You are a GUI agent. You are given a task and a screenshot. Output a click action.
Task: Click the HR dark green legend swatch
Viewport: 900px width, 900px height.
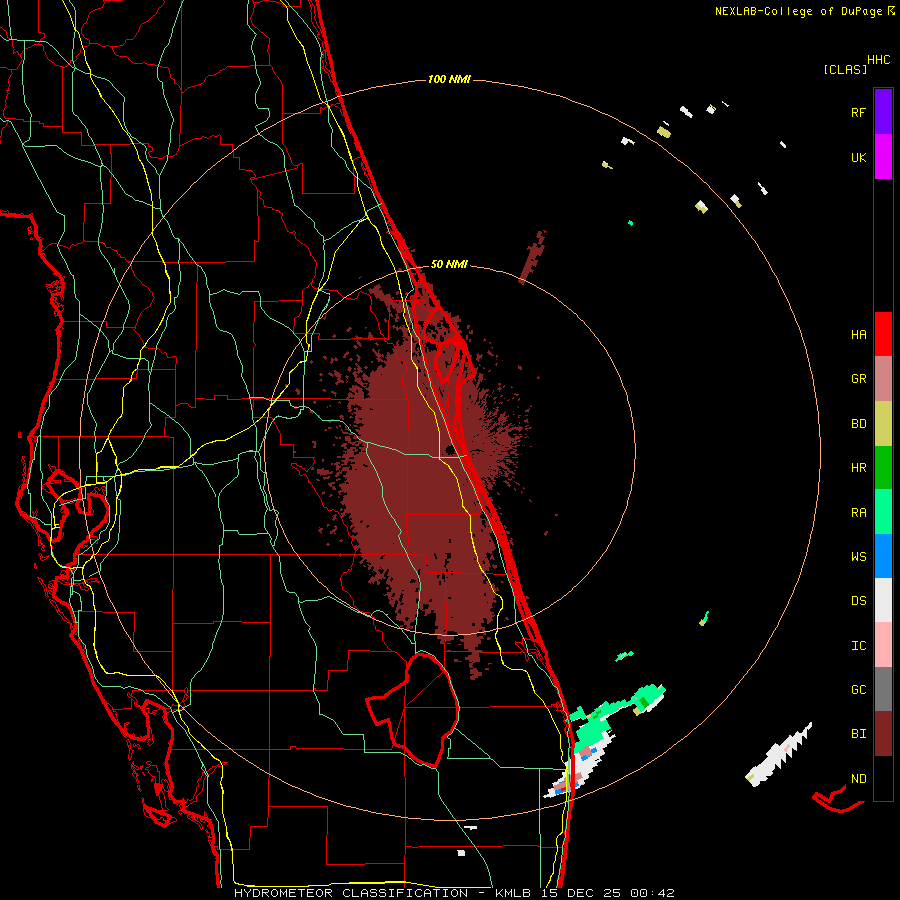coord(883,468)
